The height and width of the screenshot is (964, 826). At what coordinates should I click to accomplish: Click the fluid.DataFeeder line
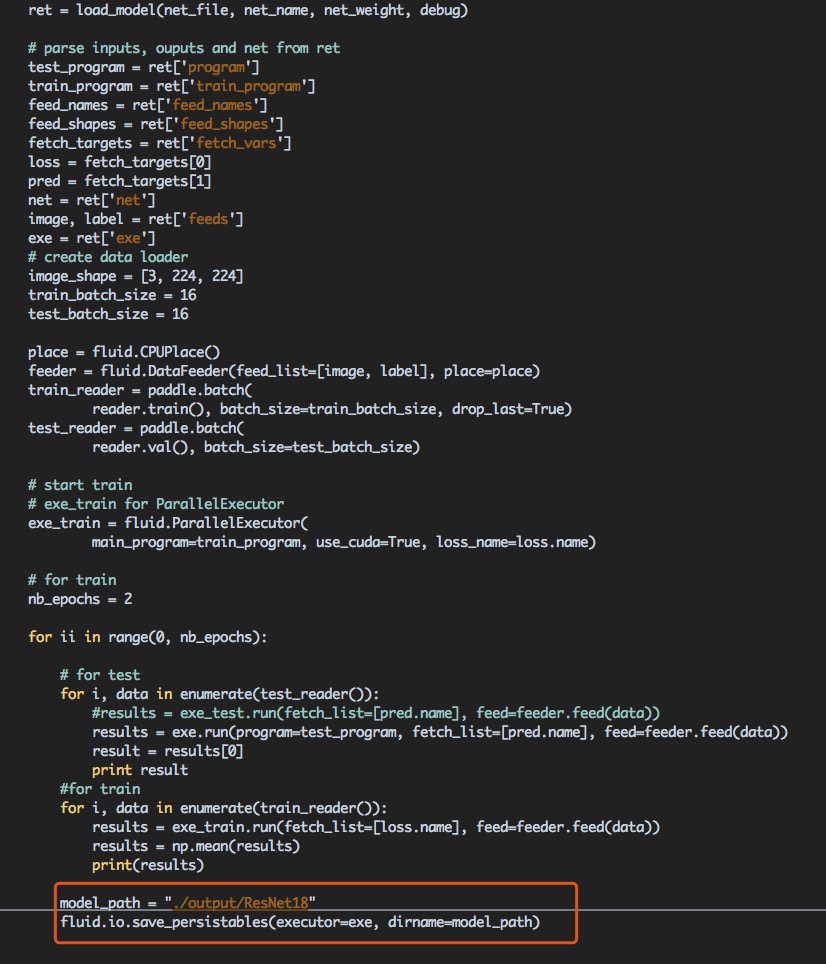(x=284, y=371)
